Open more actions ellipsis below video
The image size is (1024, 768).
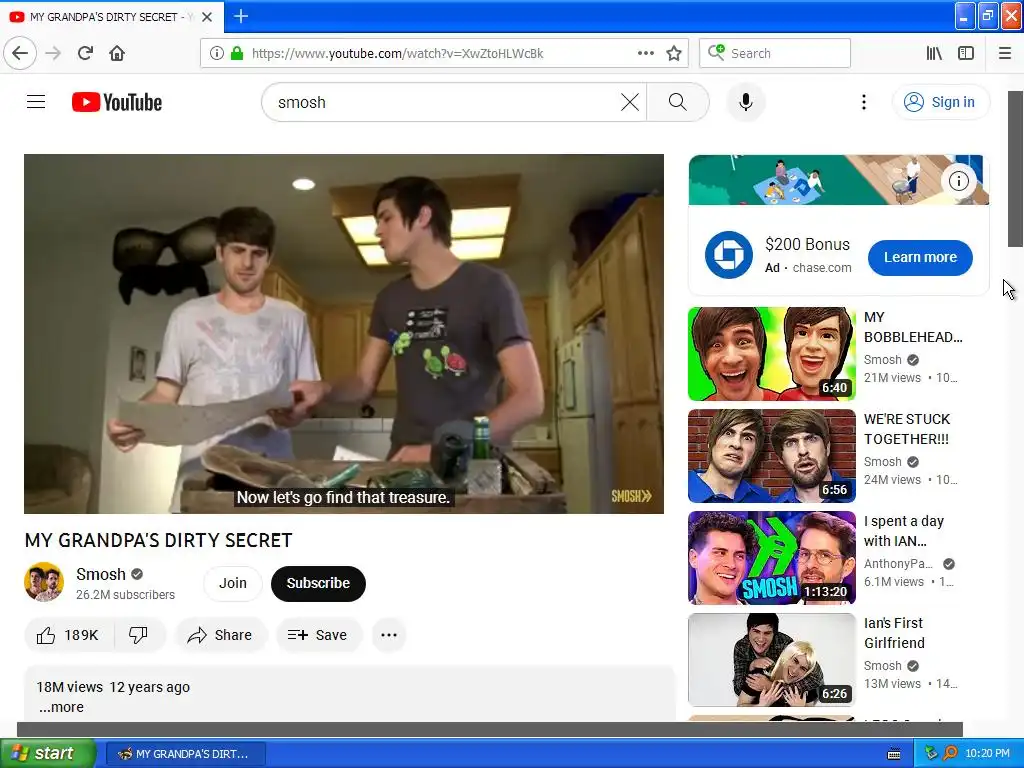coord(389,635)
